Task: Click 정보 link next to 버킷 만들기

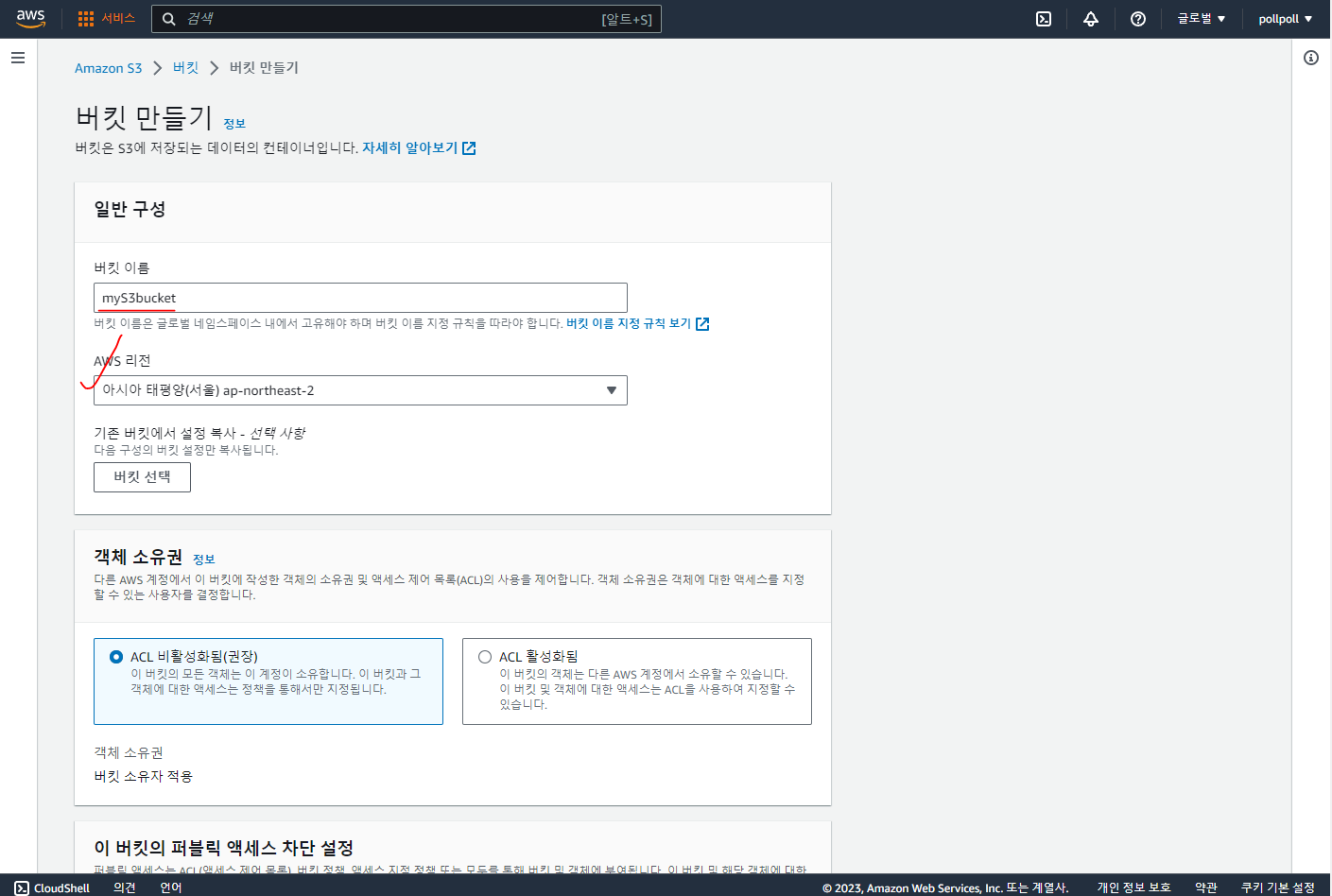Action: click(x=234, y=124)
